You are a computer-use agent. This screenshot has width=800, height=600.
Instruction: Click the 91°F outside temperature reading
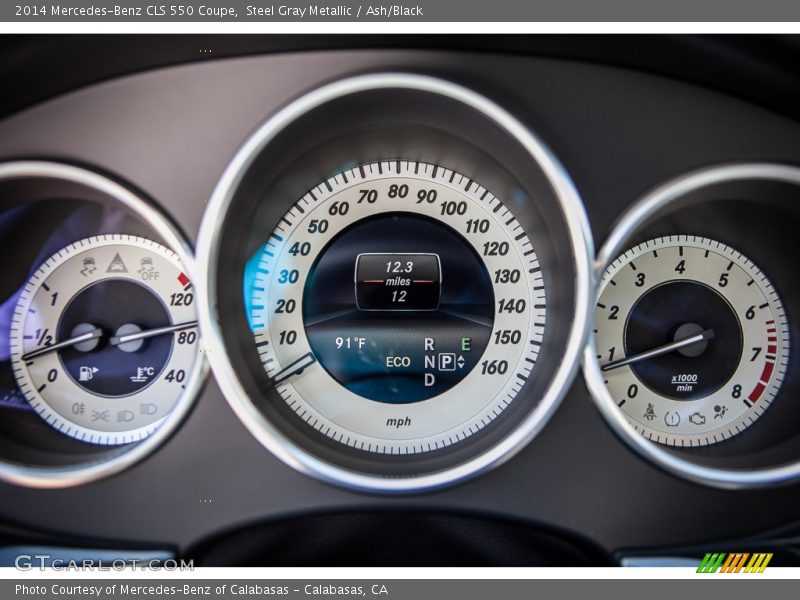tap(350, 343)
